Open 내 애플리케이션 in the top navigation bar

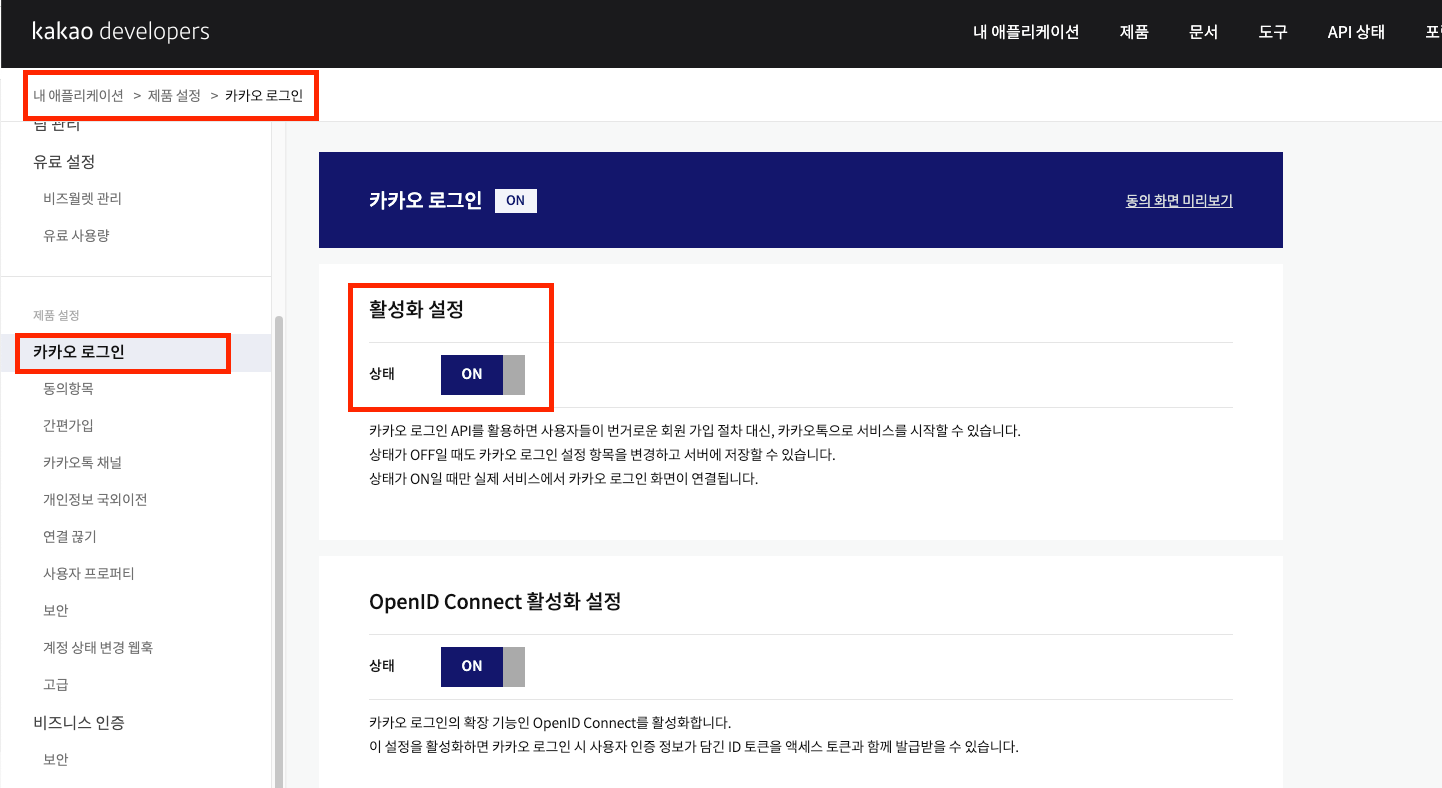pos(1026,32)
